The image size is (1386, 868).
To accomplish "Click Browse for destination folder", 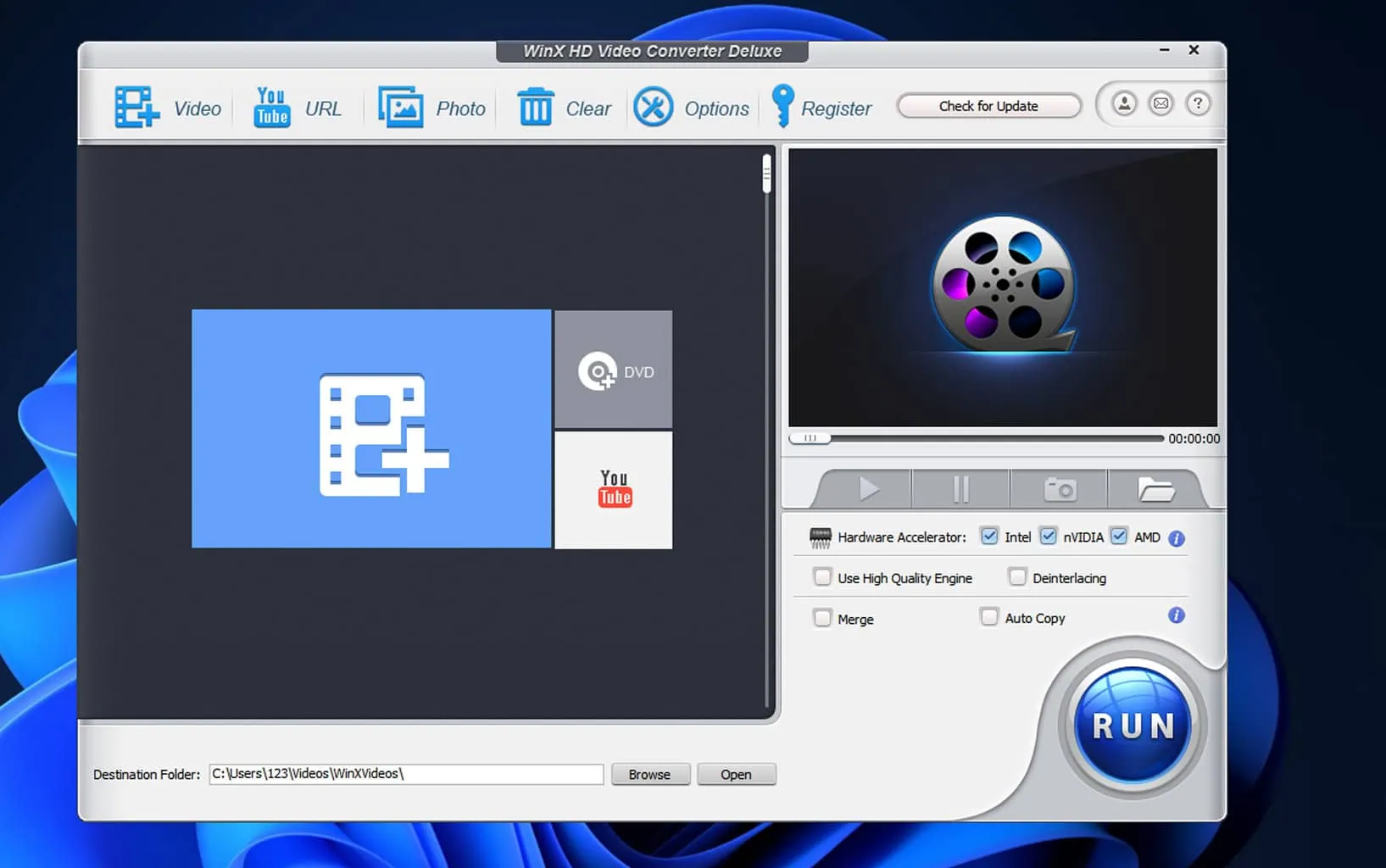I will [x=649, y=774].
